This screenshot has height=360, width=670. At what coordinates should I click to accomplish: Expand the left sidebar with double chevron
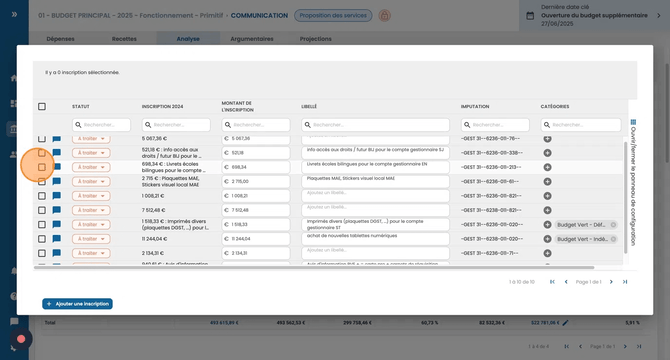(14, 15)
